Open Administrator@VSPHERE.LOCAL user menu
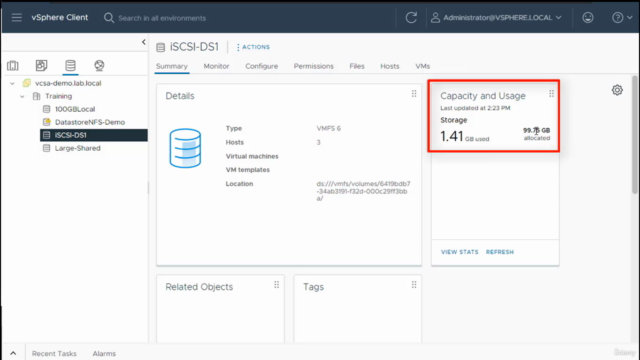640x360 pixels. click(x=496, y=18)
